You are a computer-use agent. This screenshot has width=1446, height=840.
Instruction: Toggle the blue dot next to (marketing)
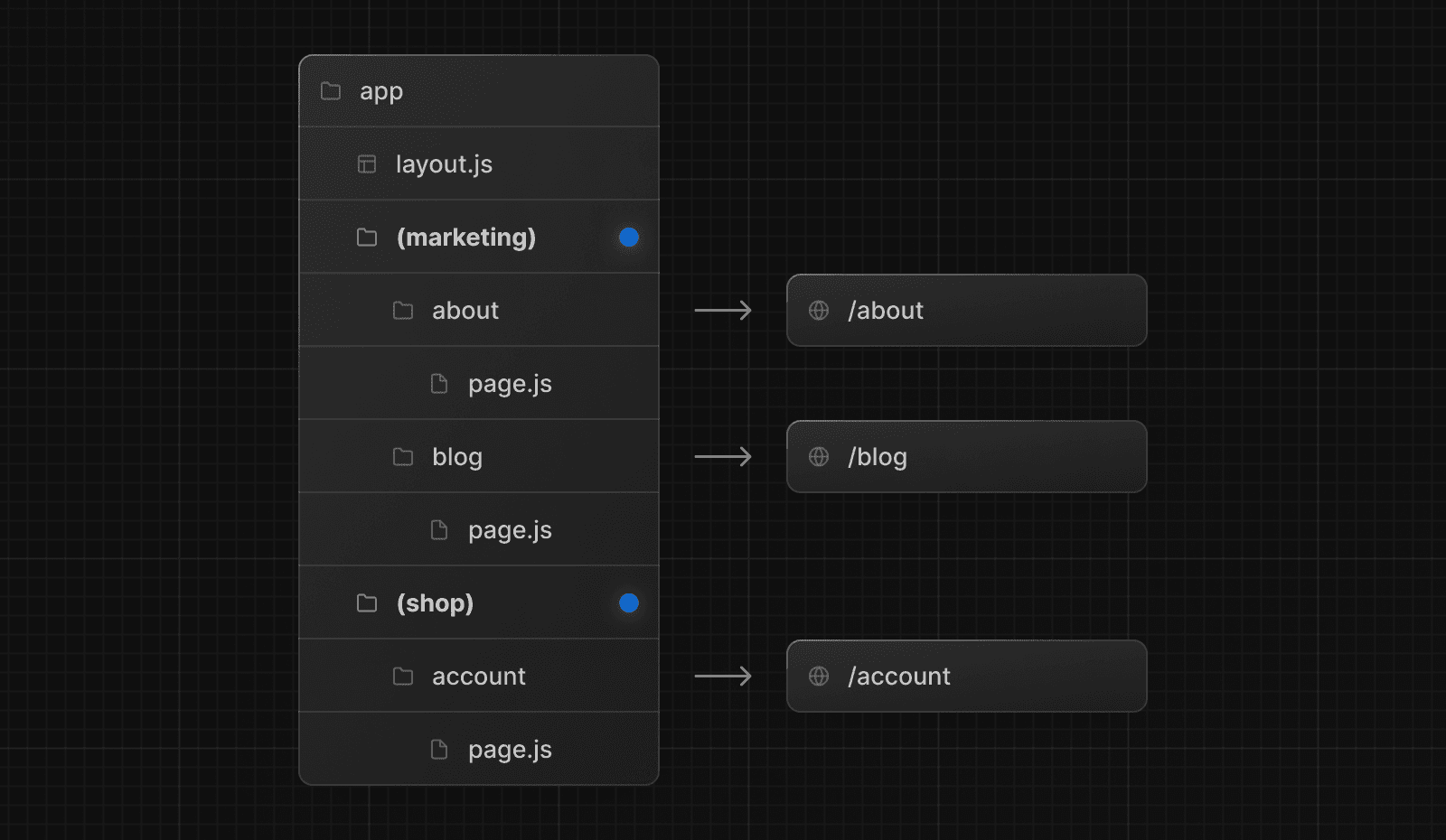pyautogui.click(x=628, y=237)
